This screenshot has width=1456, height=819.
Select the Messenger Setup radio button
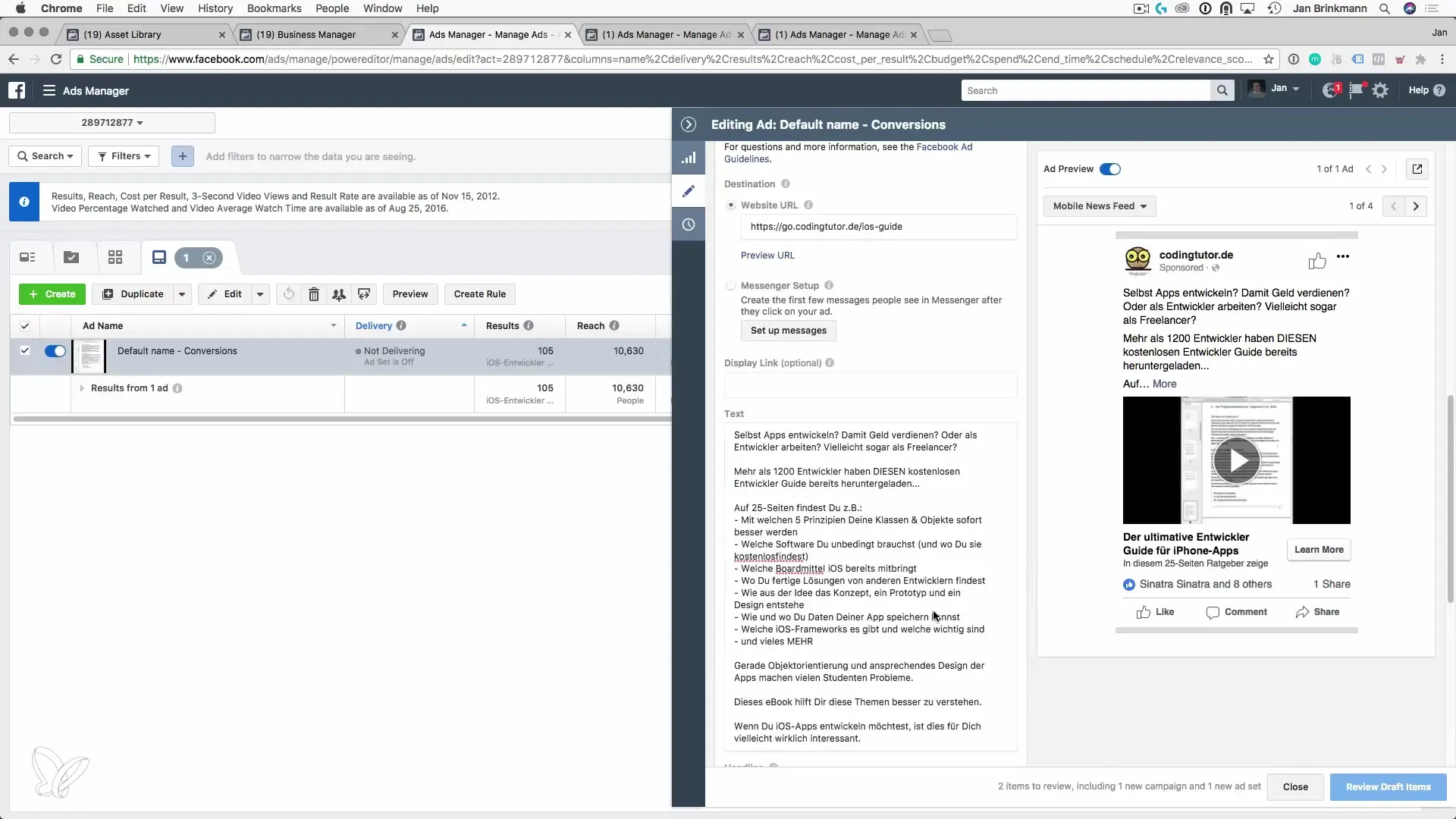coord(731,286)
